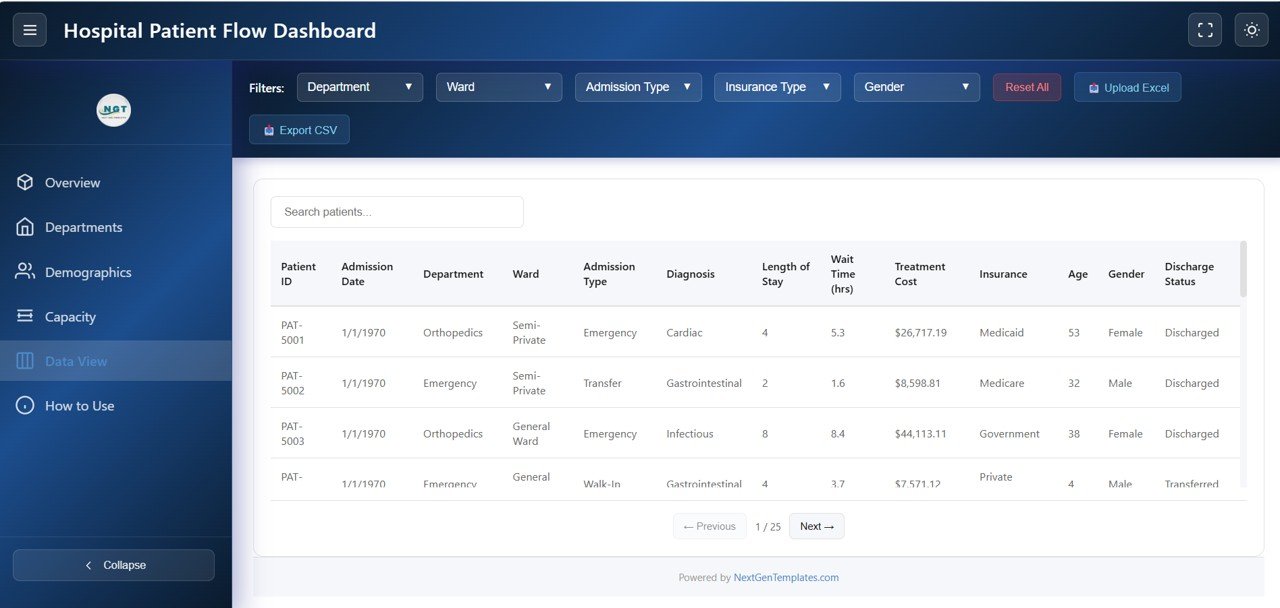
Task: Enter fullscreen using the expand icon
Action: [x=1205, y=29]
